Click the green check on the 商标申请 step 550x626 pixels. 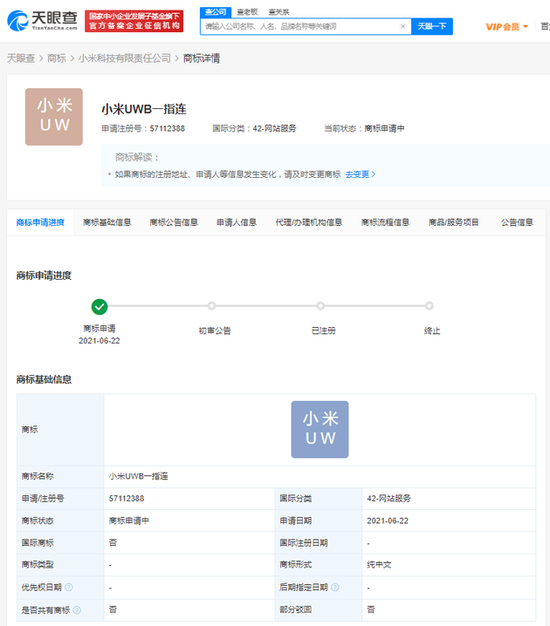[x=99, y=307]
